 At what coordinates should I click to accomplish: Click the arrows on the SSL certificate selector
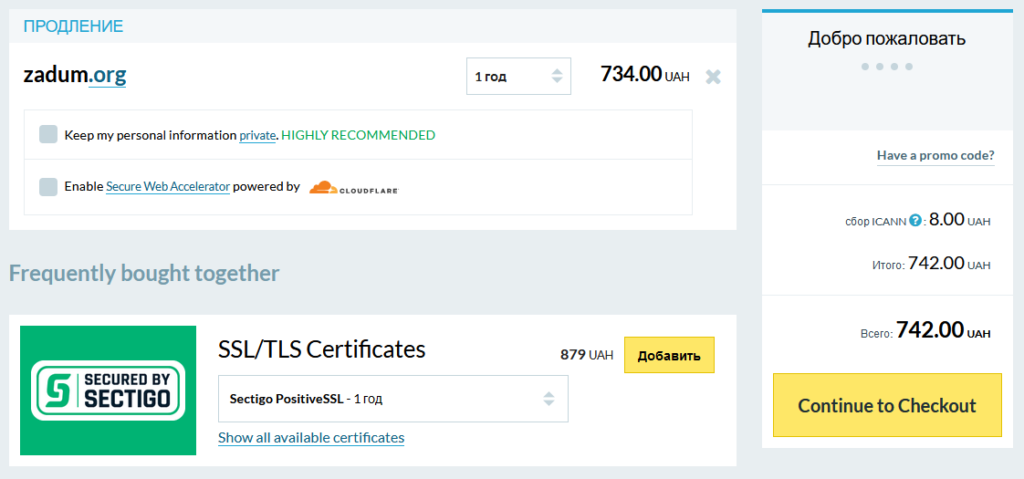pos(549,399)
